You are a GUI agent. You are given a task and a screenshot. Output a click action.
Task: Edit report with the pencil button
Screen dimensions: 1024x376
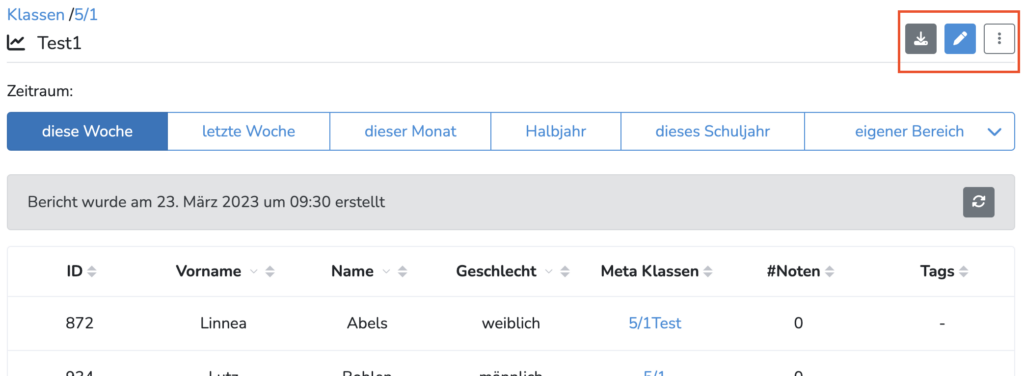960,39
